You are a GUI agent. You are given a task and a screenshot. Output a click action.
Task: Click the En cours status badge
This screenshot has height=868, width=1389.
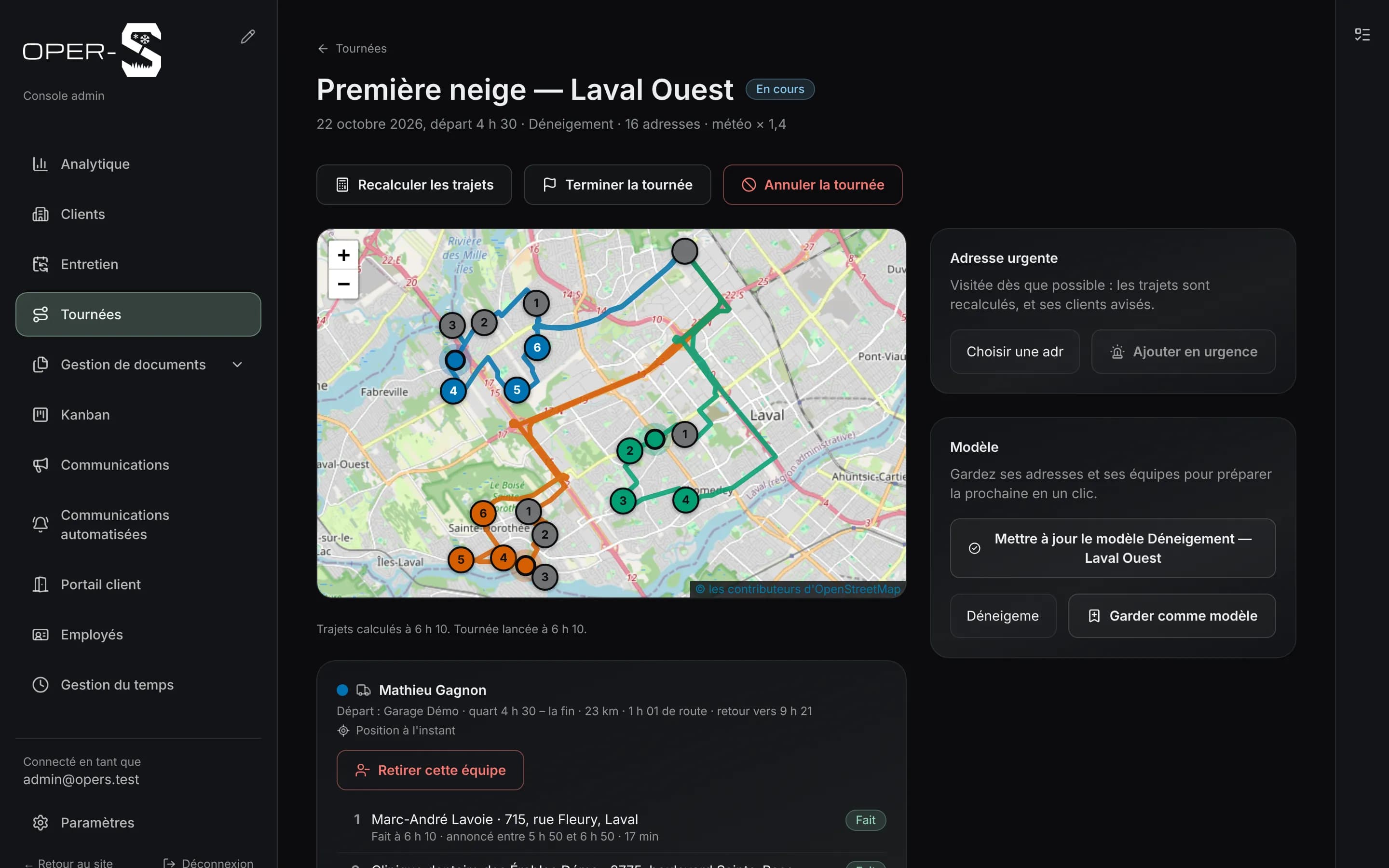tap(780, 89)
